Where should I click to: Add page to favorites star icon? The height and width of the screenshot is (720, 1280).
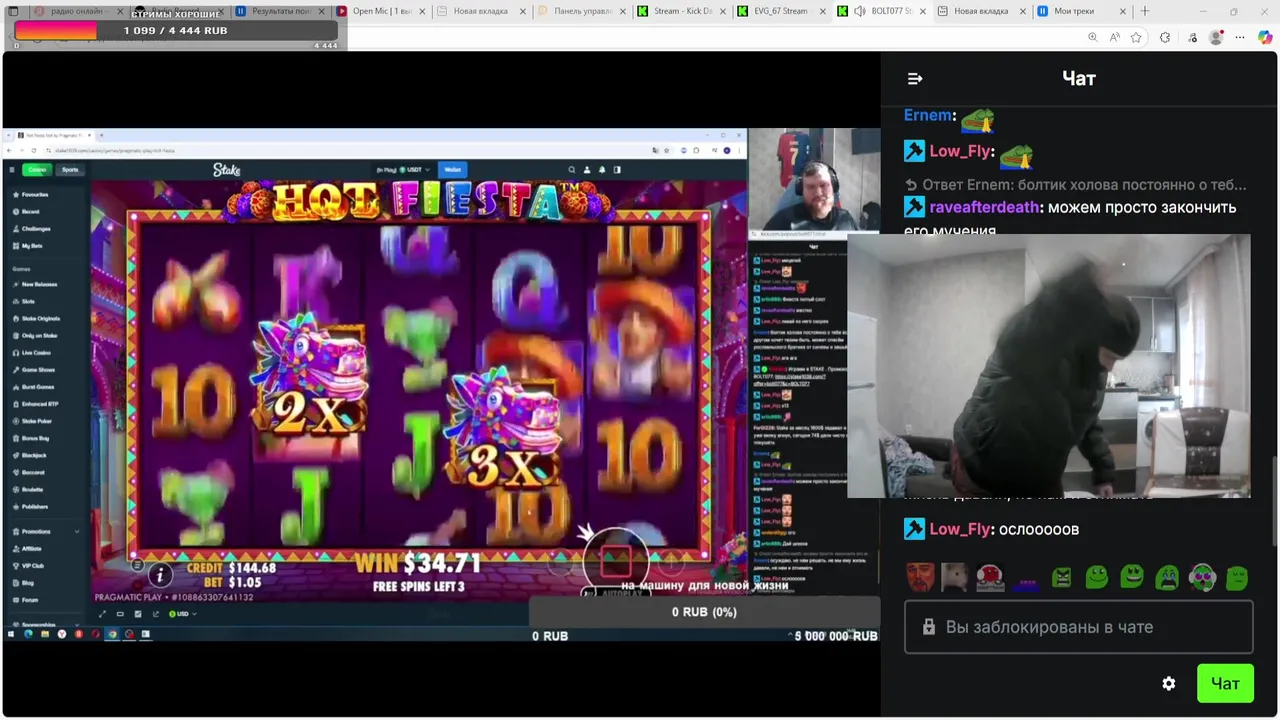pos(1136,37)
